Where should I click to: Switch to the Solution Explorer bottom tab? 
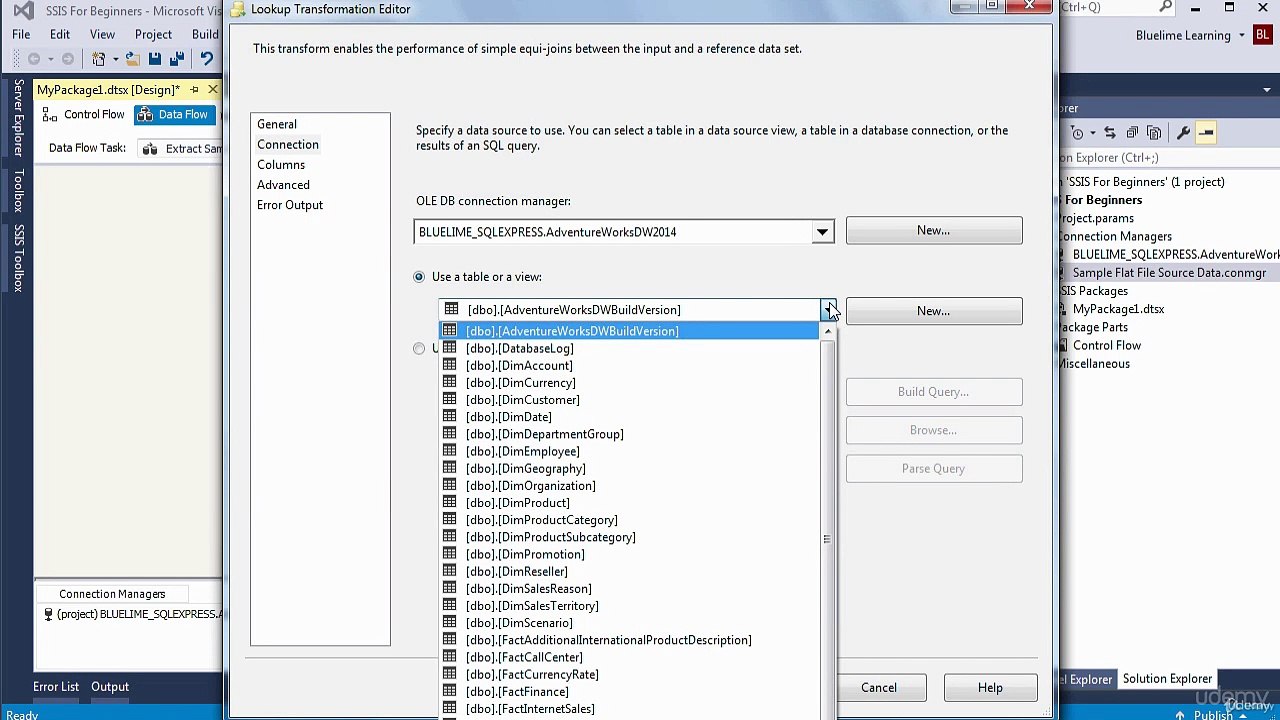click(1167, 679)
